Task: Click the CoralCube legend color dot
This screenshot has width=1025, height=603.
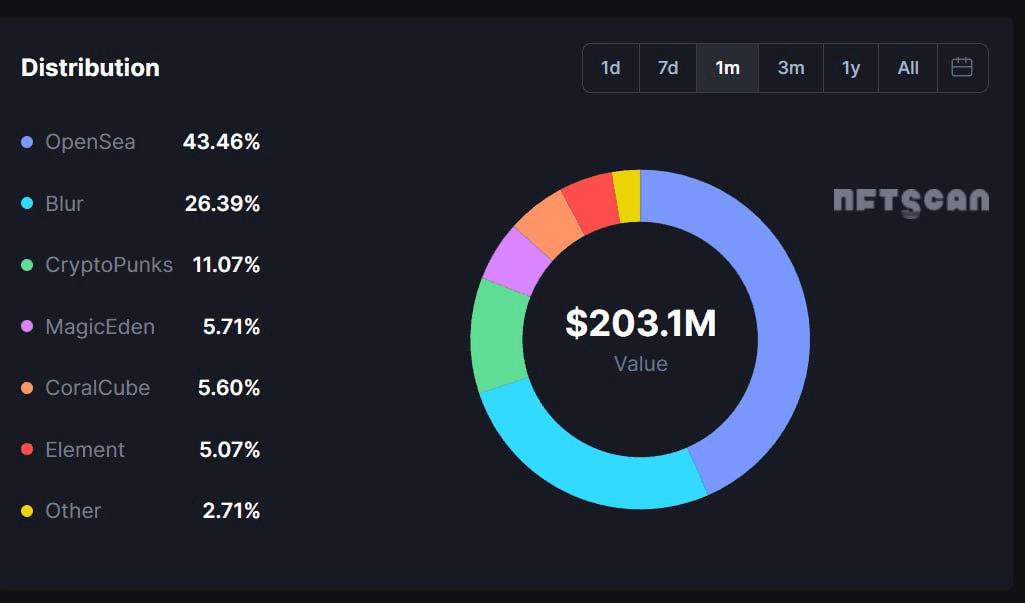Action: [27, 388]
